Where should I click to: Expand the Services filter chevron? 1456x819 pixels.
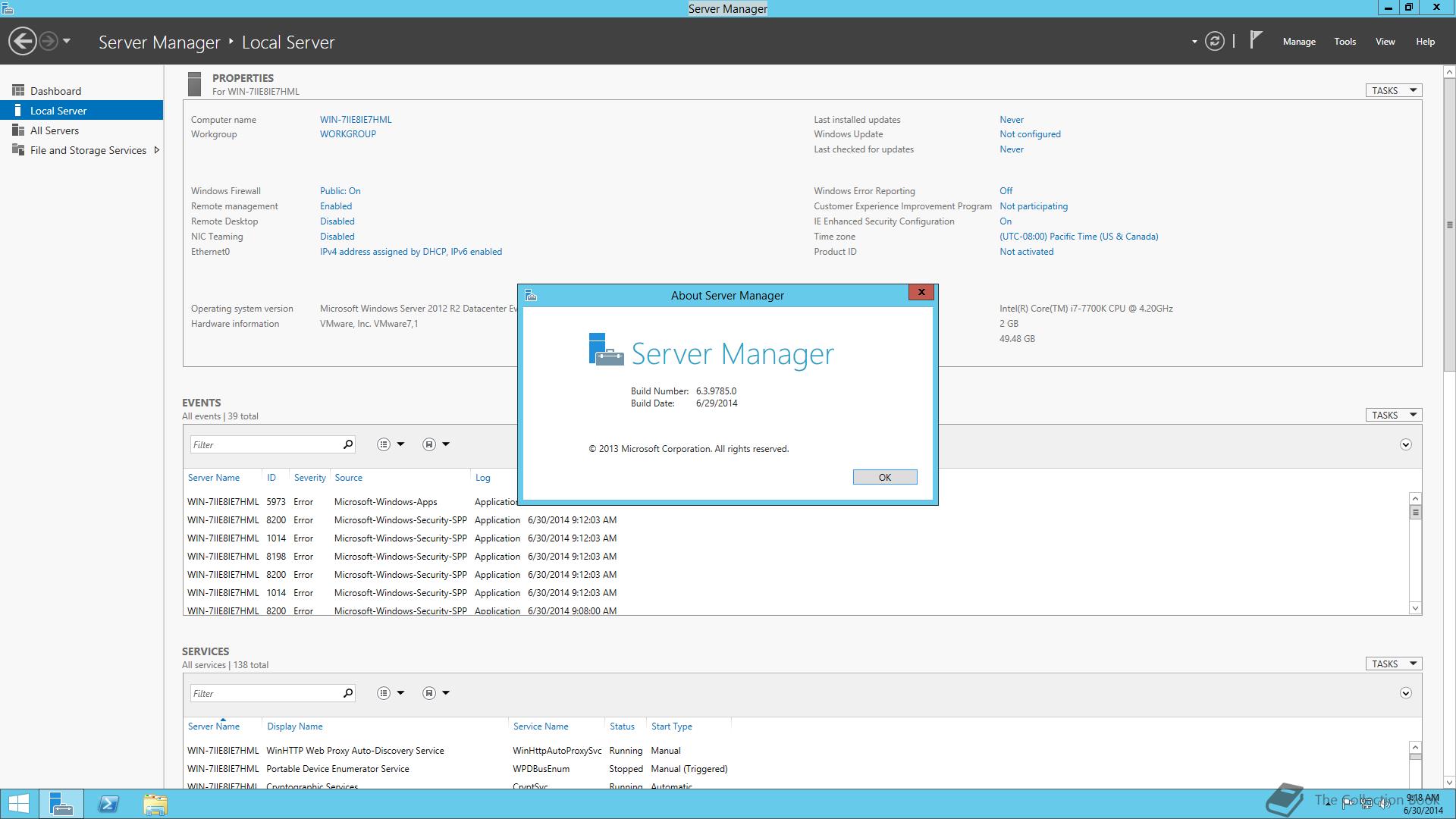1405,693
